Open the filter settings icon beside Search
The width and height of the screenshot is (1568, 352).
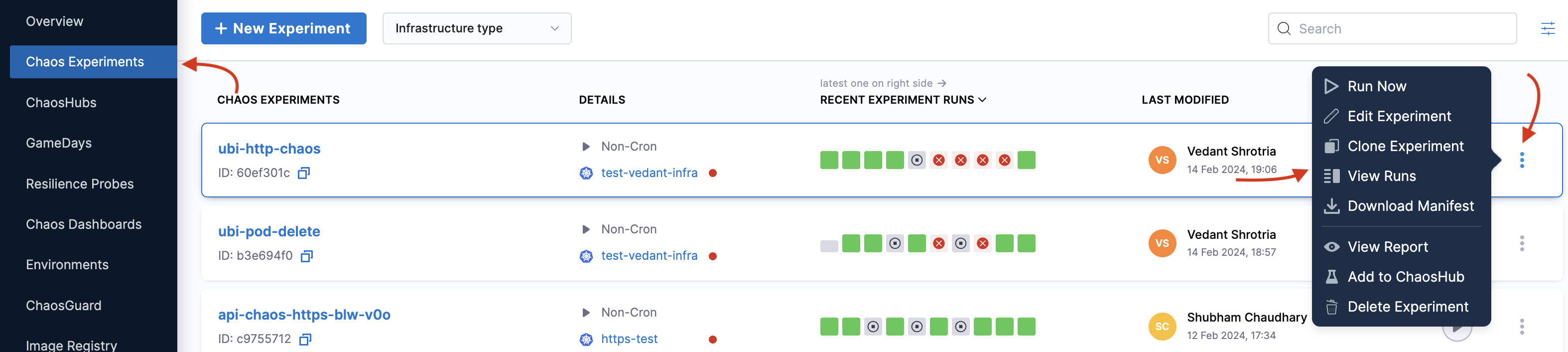[1547, 28]
